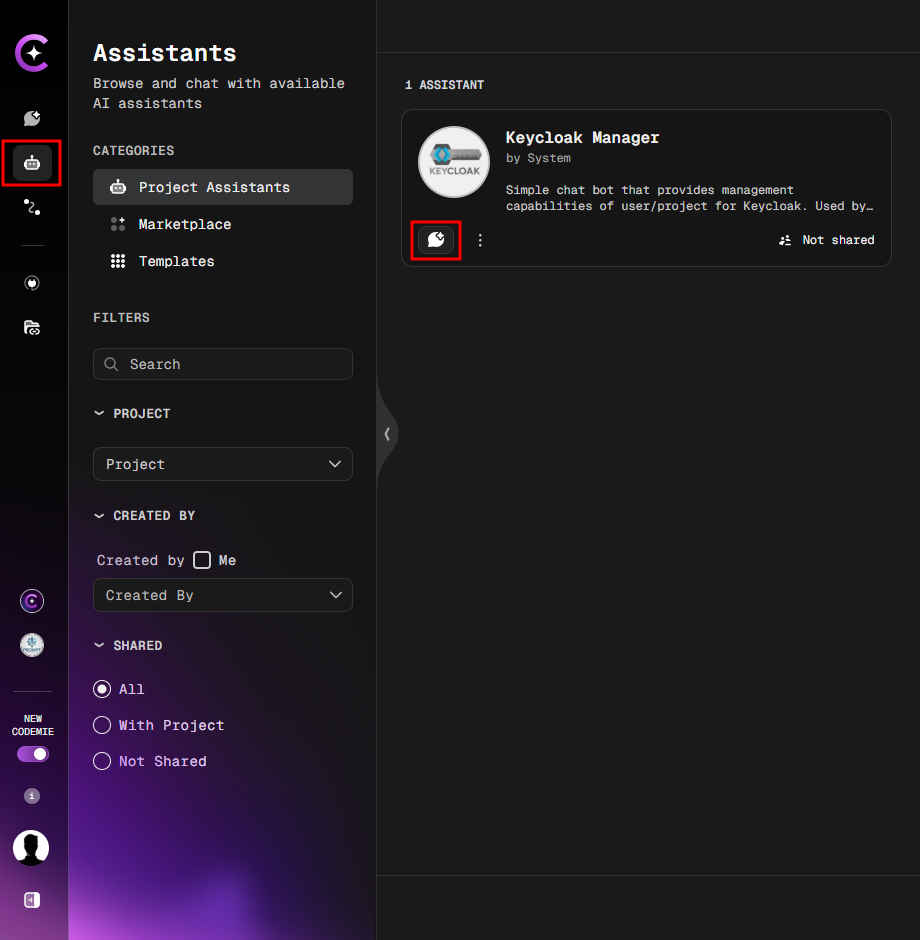Open the Created By dropdown
Viewport: 920px width, 940px height.
[x=222, y=595]
